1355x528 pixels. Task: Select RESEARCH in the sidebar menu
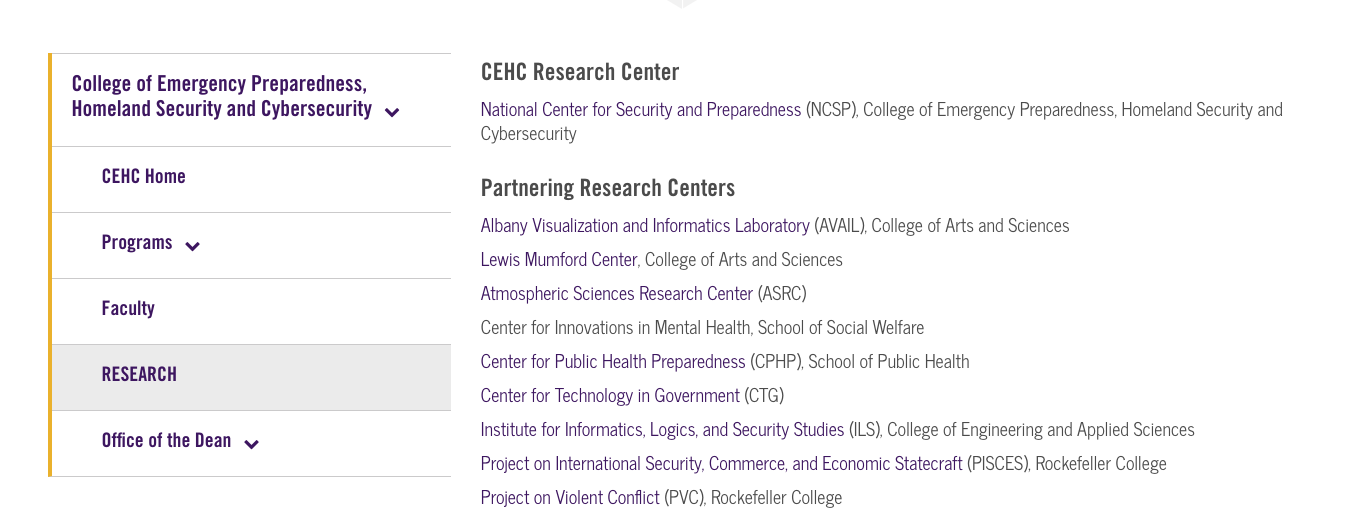click(x=139, y=375)
